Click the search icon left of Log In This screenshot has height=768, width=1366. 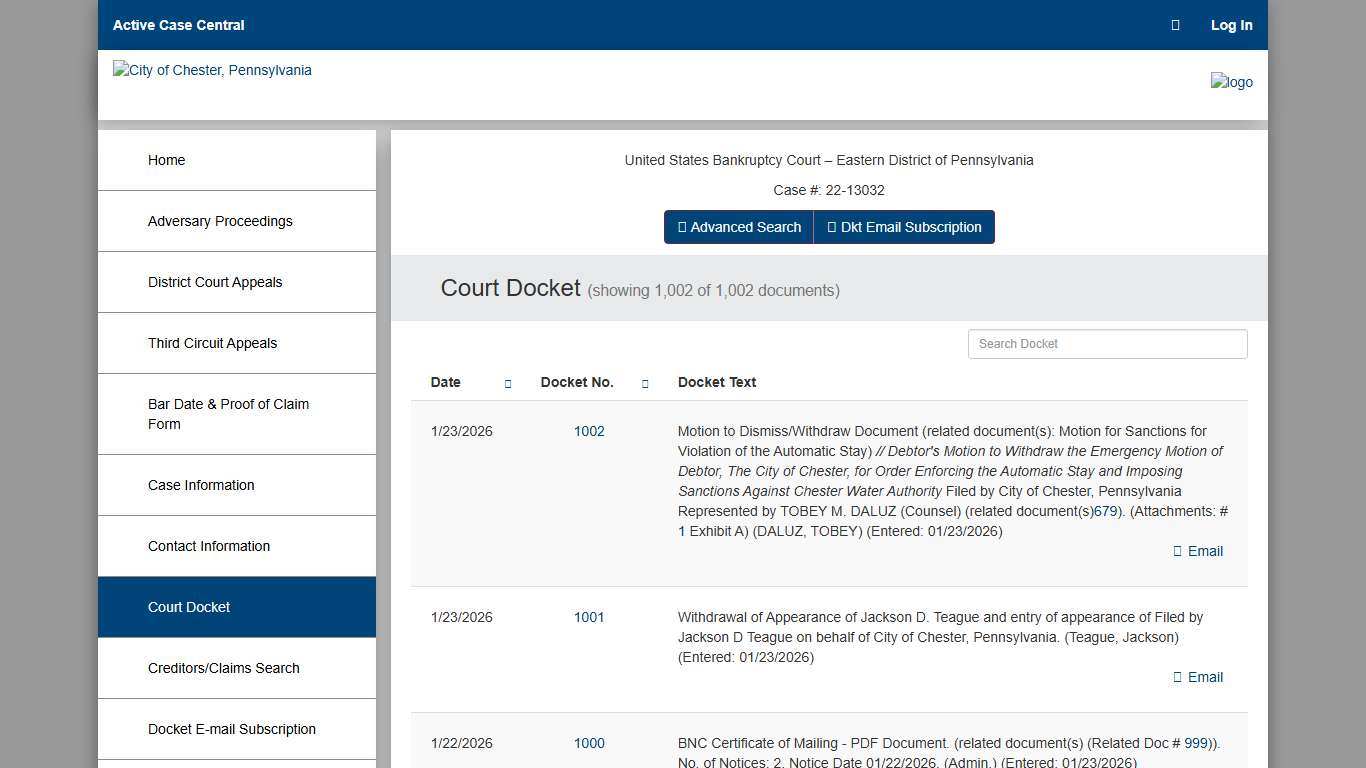pos(1175,25)
